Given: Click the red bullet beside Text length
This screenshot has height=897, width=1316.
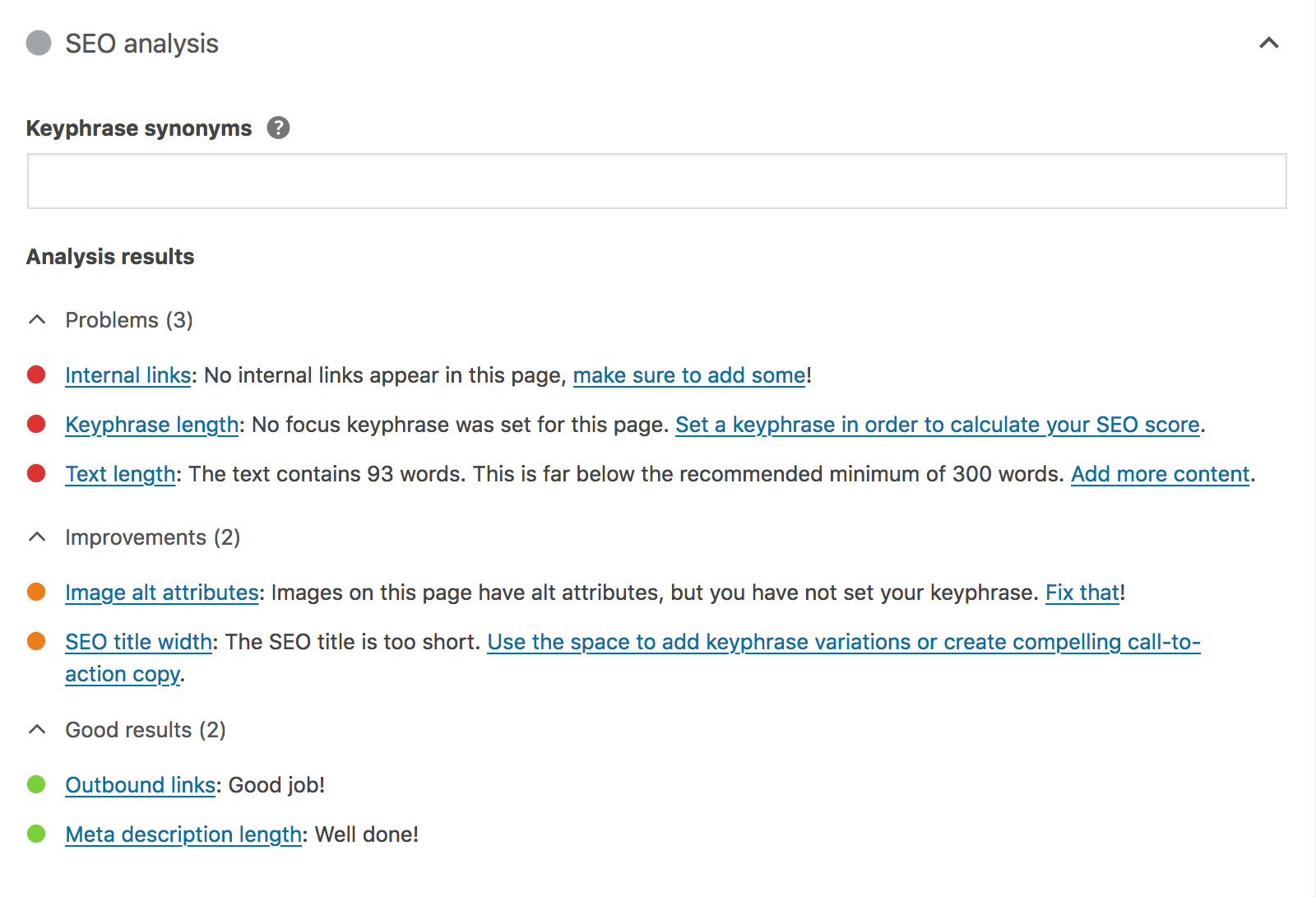Looking at the screenshot, I should click(37, 473).
